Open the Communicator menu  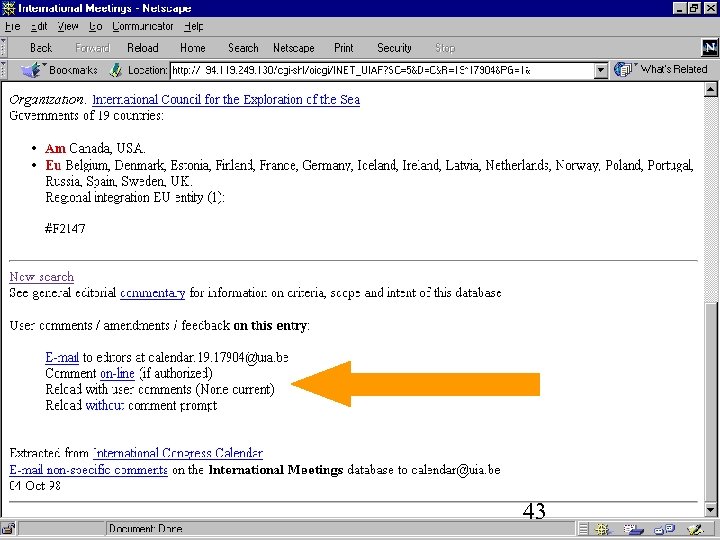[143, 27]
